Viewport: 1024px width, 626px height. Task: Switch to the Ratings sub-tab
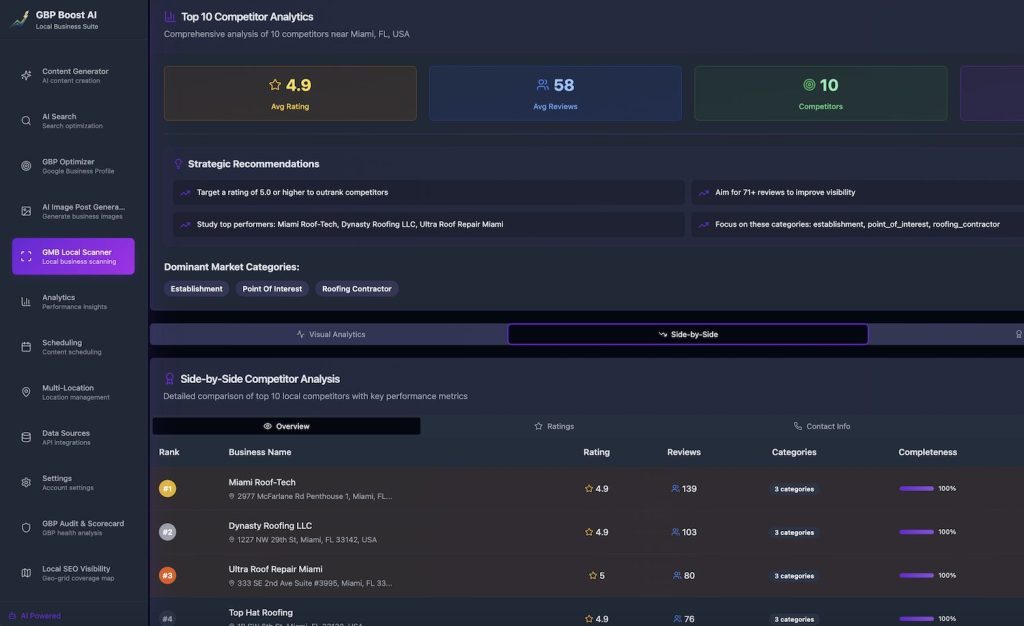[x=554, y=426]
